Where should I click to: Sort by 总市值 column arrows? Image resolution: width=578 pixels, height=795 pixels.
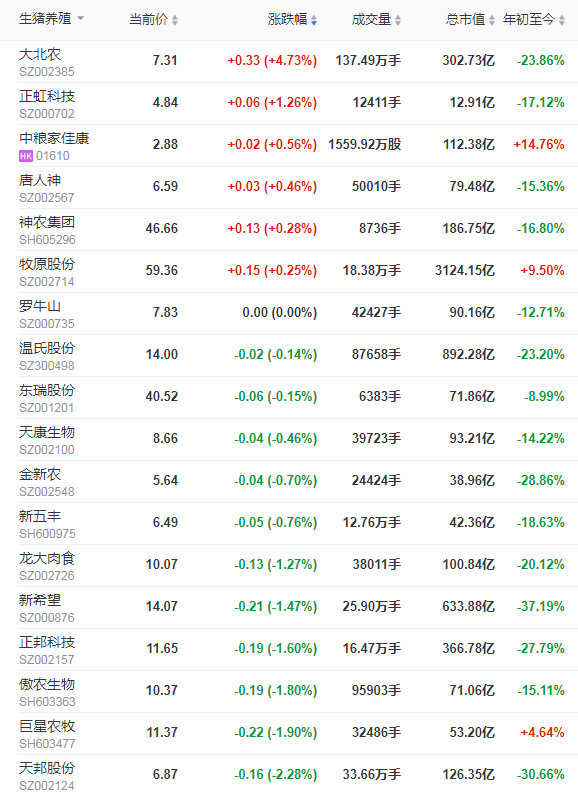492,20
